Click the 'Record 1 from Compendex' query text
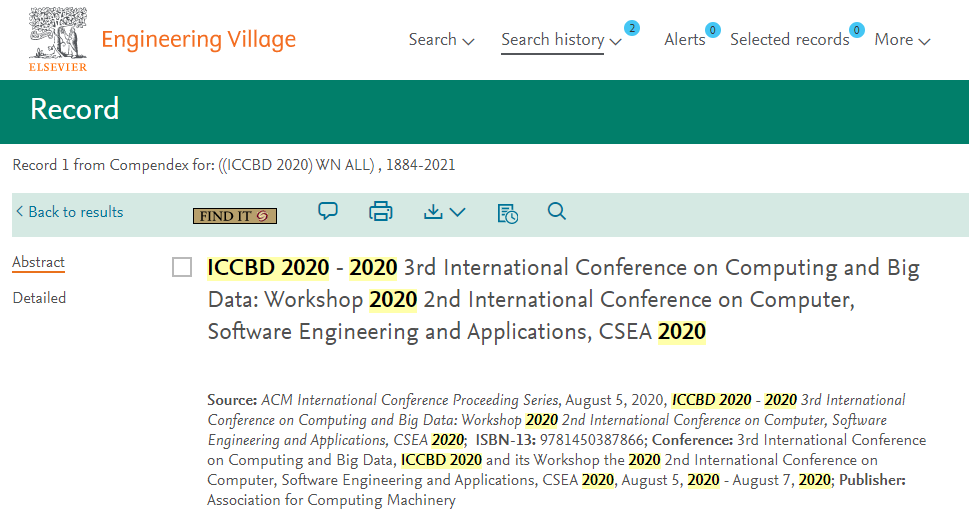 [x=234, y=165]
